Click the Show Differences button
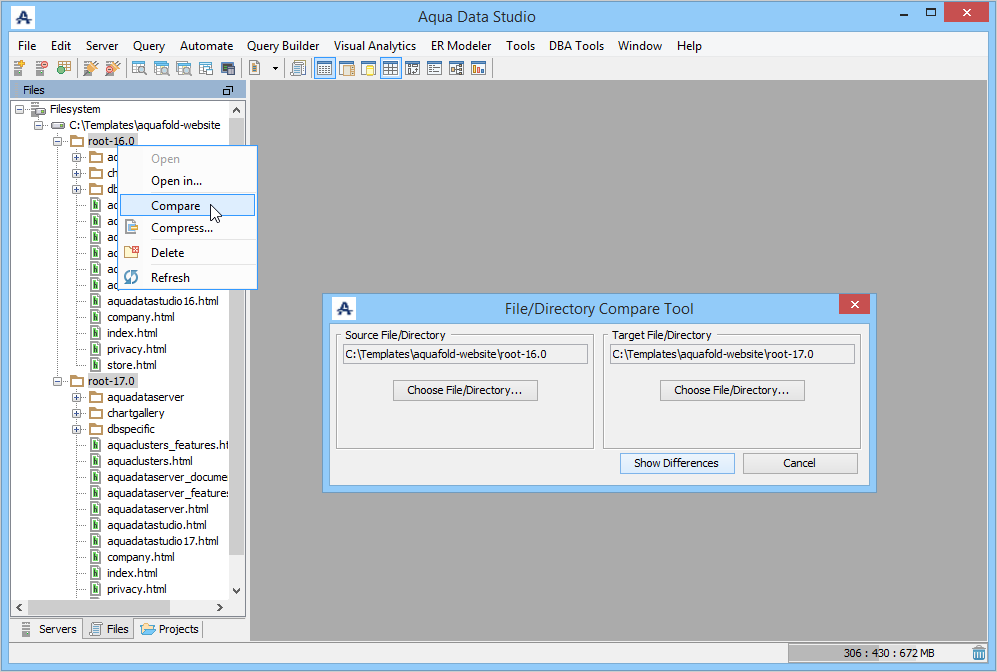Screen dimensions: 997x672 pos(677,463)
